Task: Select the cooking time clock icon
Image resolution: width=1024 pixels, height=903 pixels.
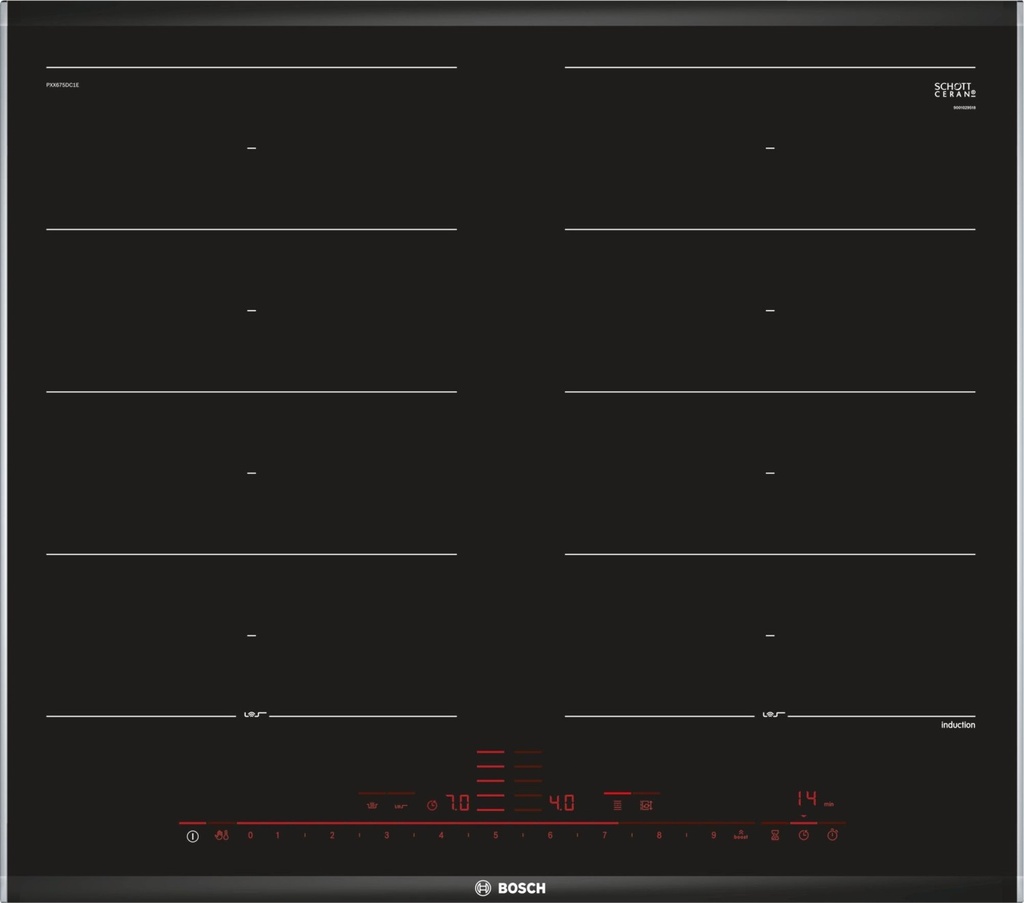Action: click(803, 835)
